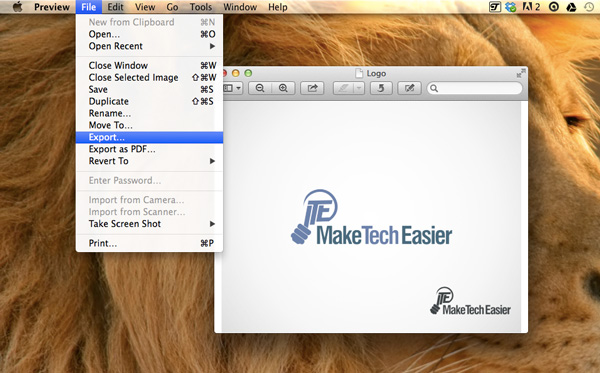This screenshot has height=373, width=600.
Task: Open the Edit menu
Action: coord(115,7)
